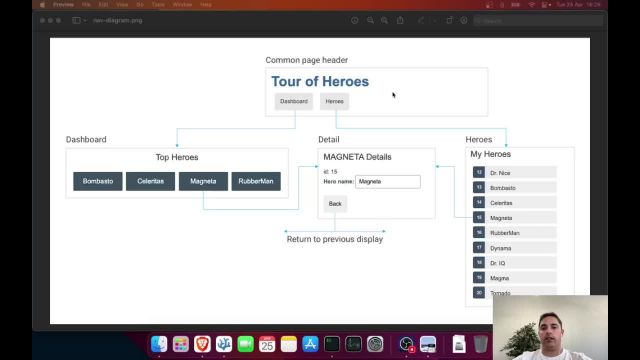Screen dimensions: 640x360
Task: Open Launchpad from the Dock
Action: pyautogui.click(x=180, y=344)
